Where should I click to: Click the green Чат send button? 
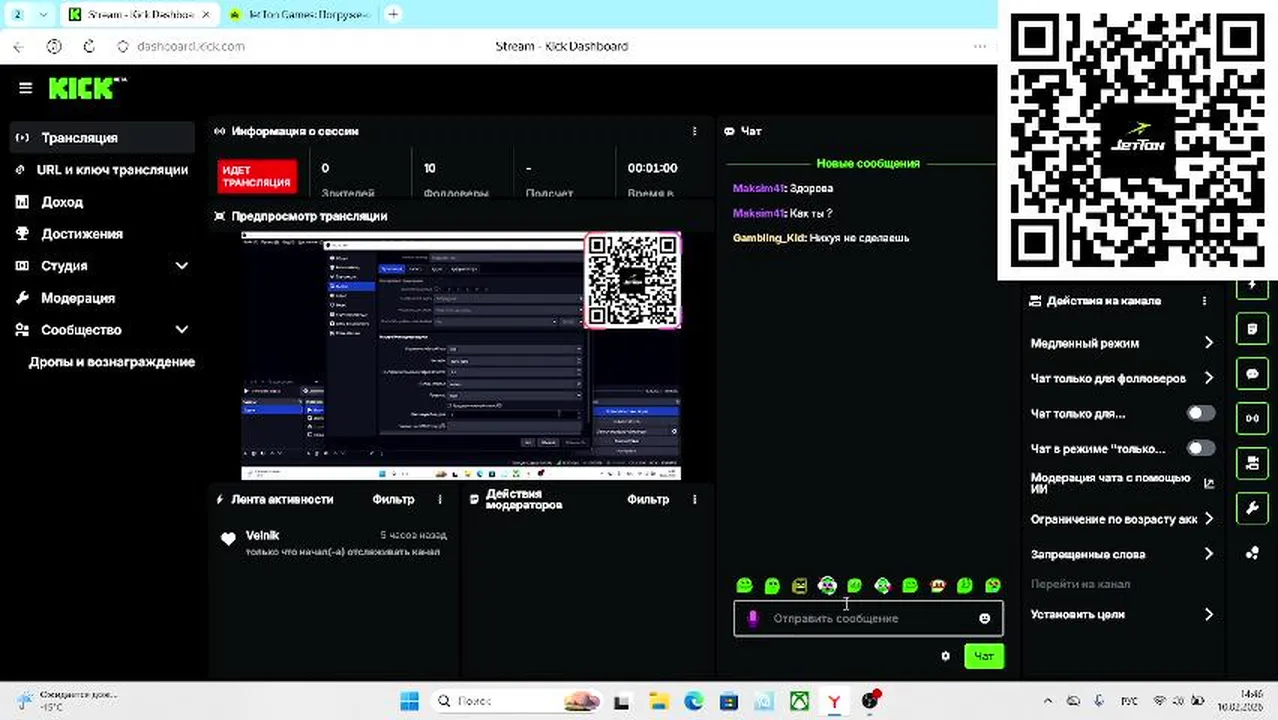coord(984,656)
